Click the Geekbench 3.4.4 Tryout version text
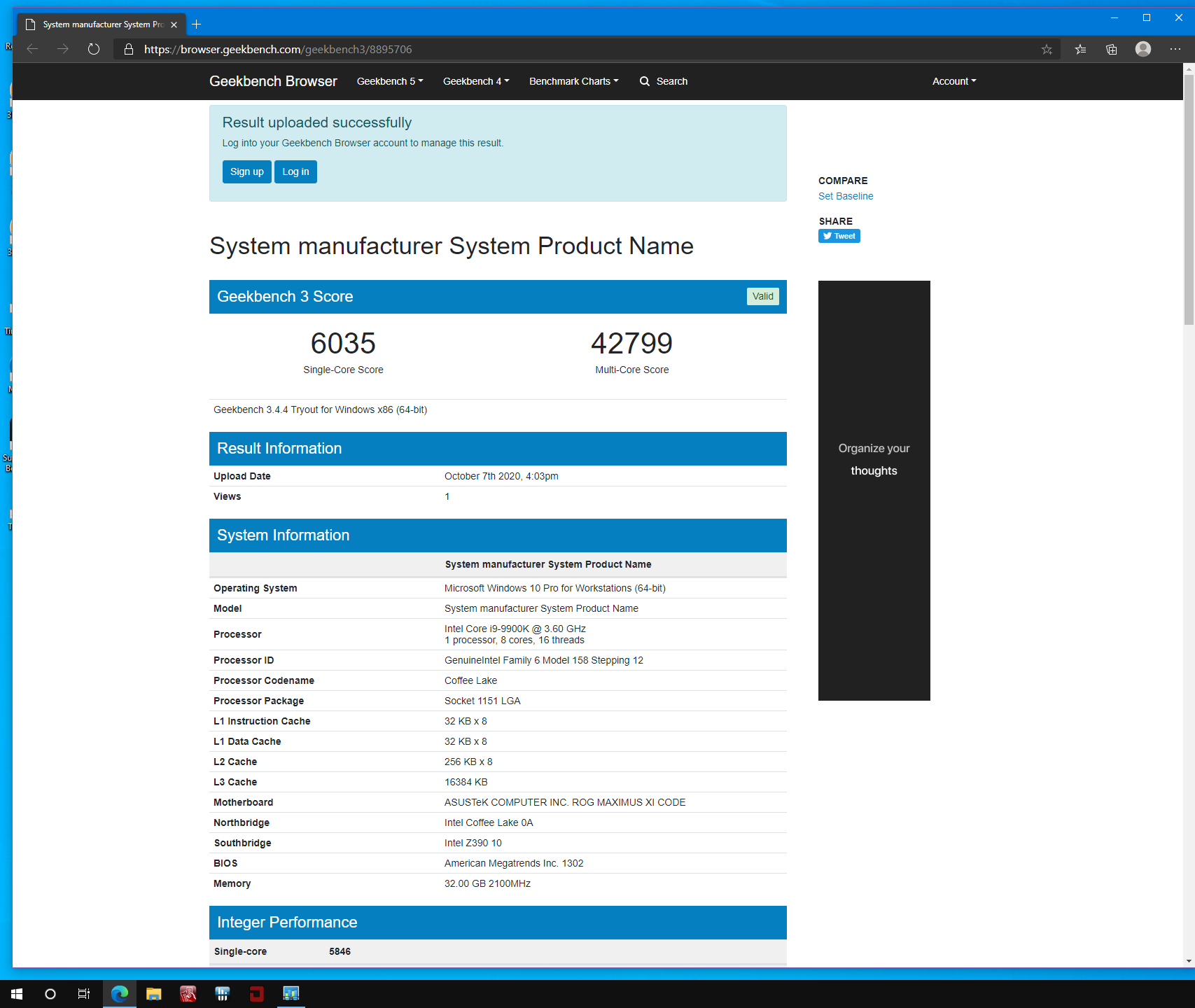The width and height of the screenshot is (1195, 1008). click(321, 409)
